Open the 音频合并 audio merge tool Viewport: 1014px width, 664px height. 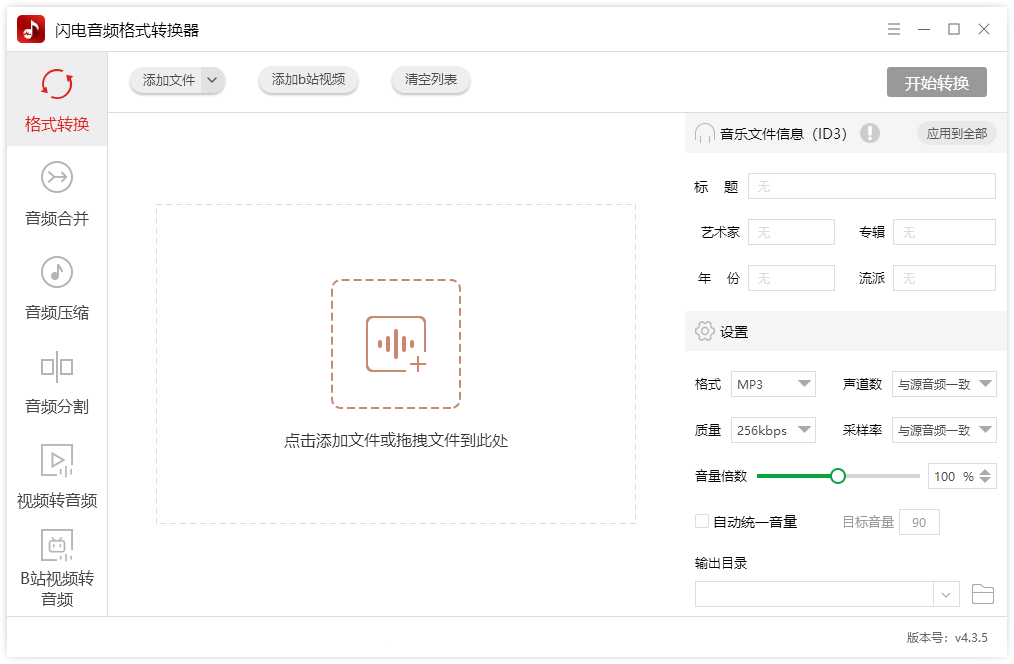click(x=57, y=195)
